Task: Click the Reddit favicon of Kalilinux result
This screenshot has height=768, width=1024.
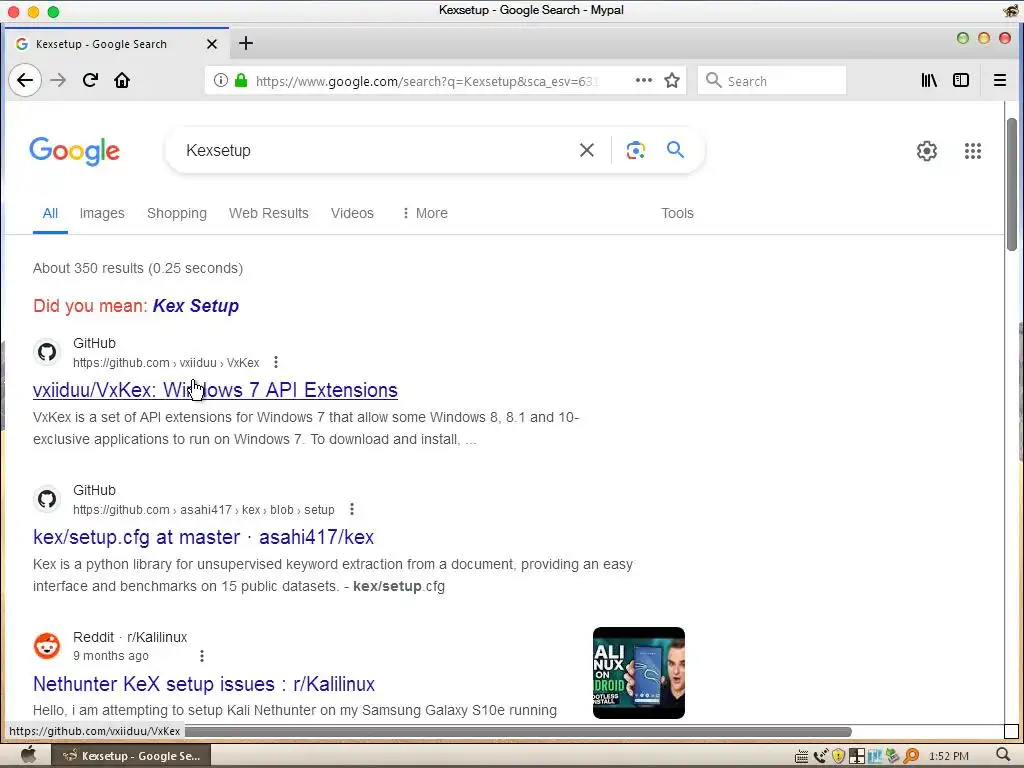Action: pyautogui.click(x=47, y=646)
